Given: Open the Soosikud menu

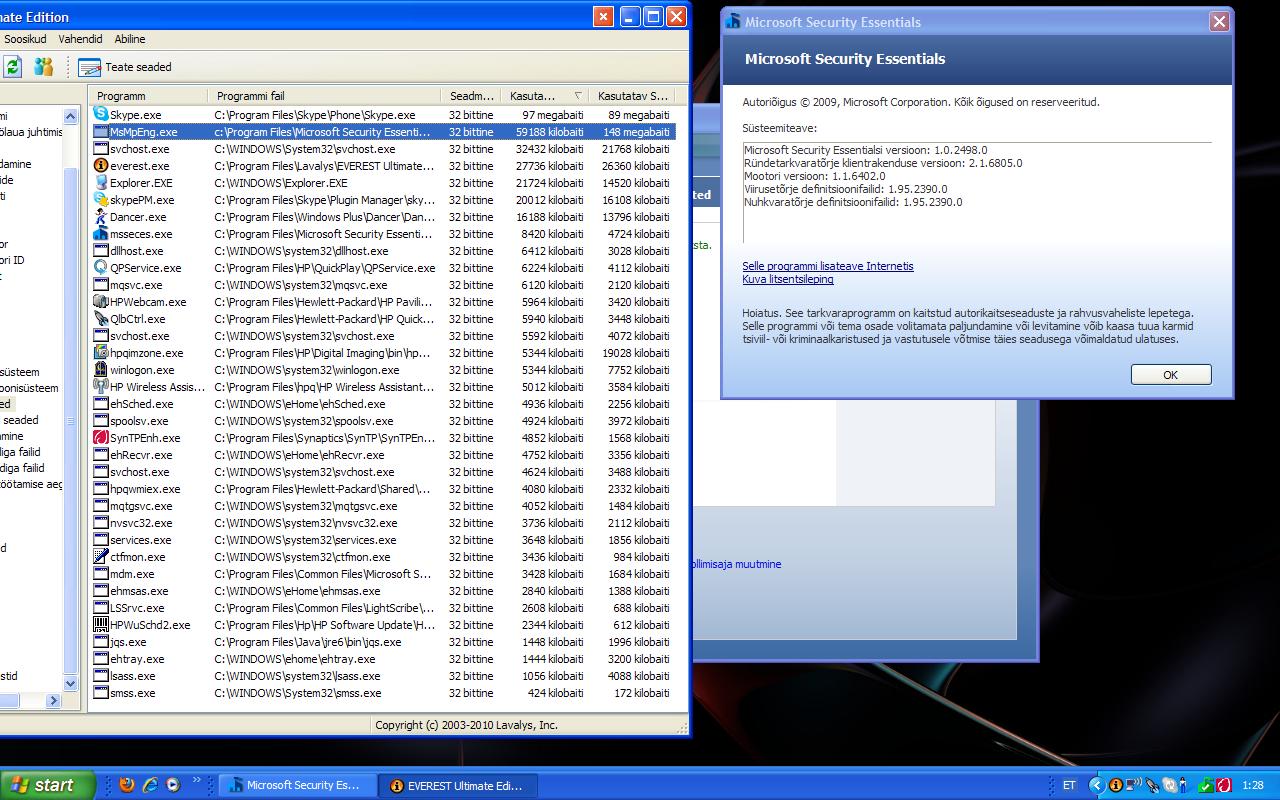Looking at the screenshot, I should [25, 39].
